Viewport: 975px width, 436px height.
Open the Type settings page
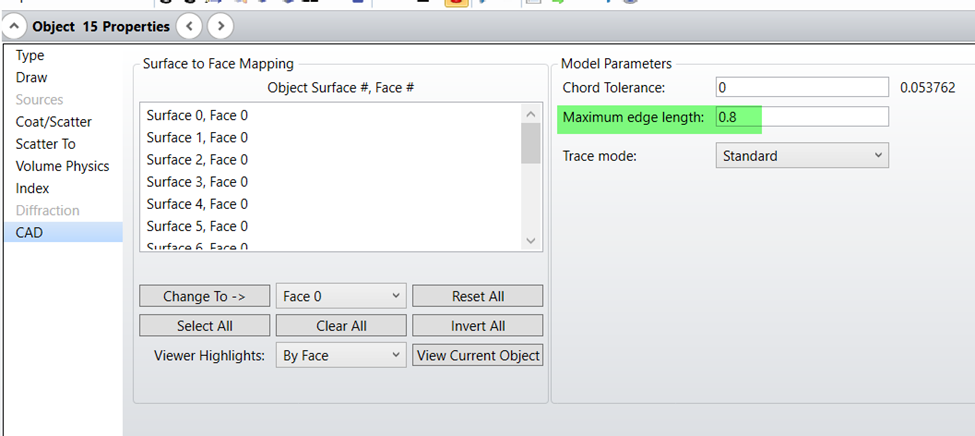coord(30,55)
